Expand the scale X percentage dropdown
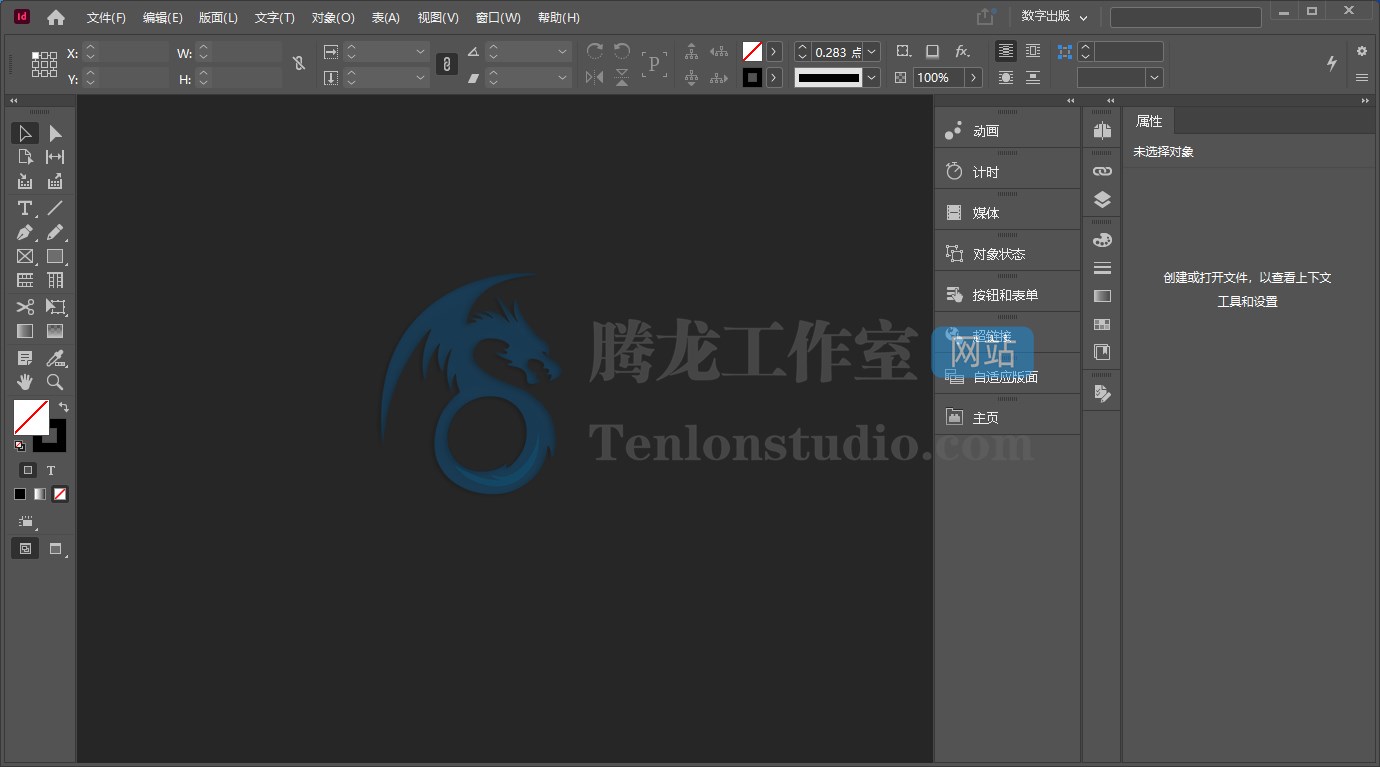Screen dimensions: 1380x767 [420, 51]
